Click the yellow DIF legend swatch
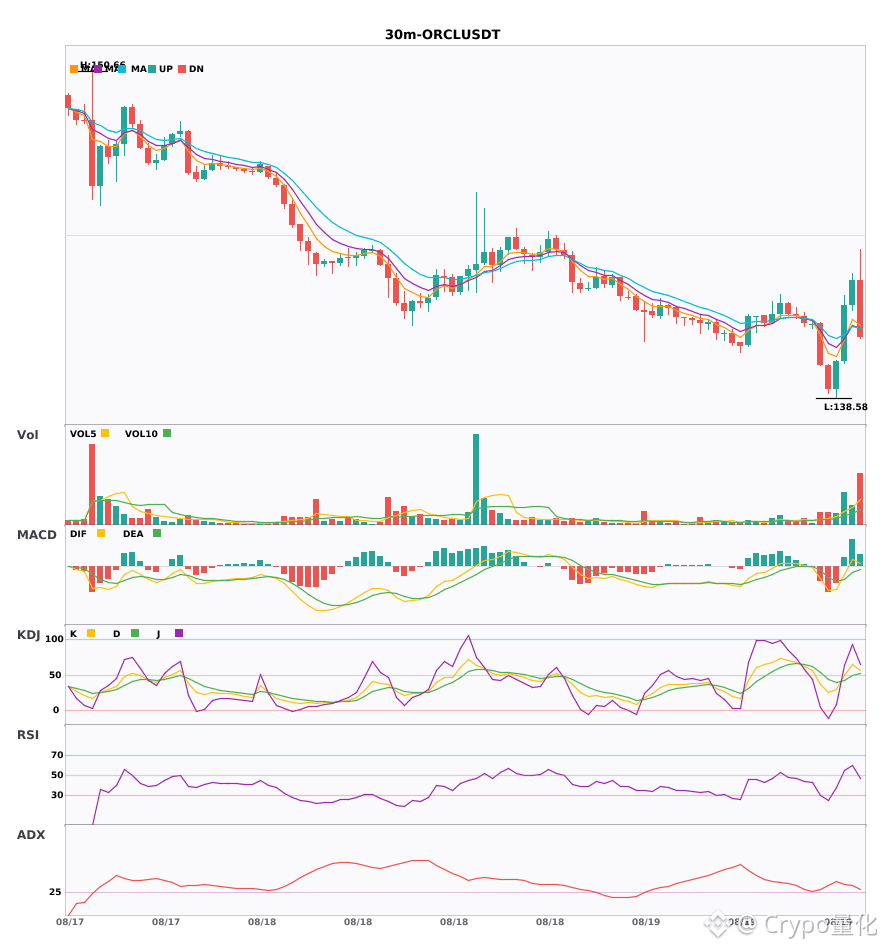This screenshot has height=950, width=885. [x=101, y=533]
